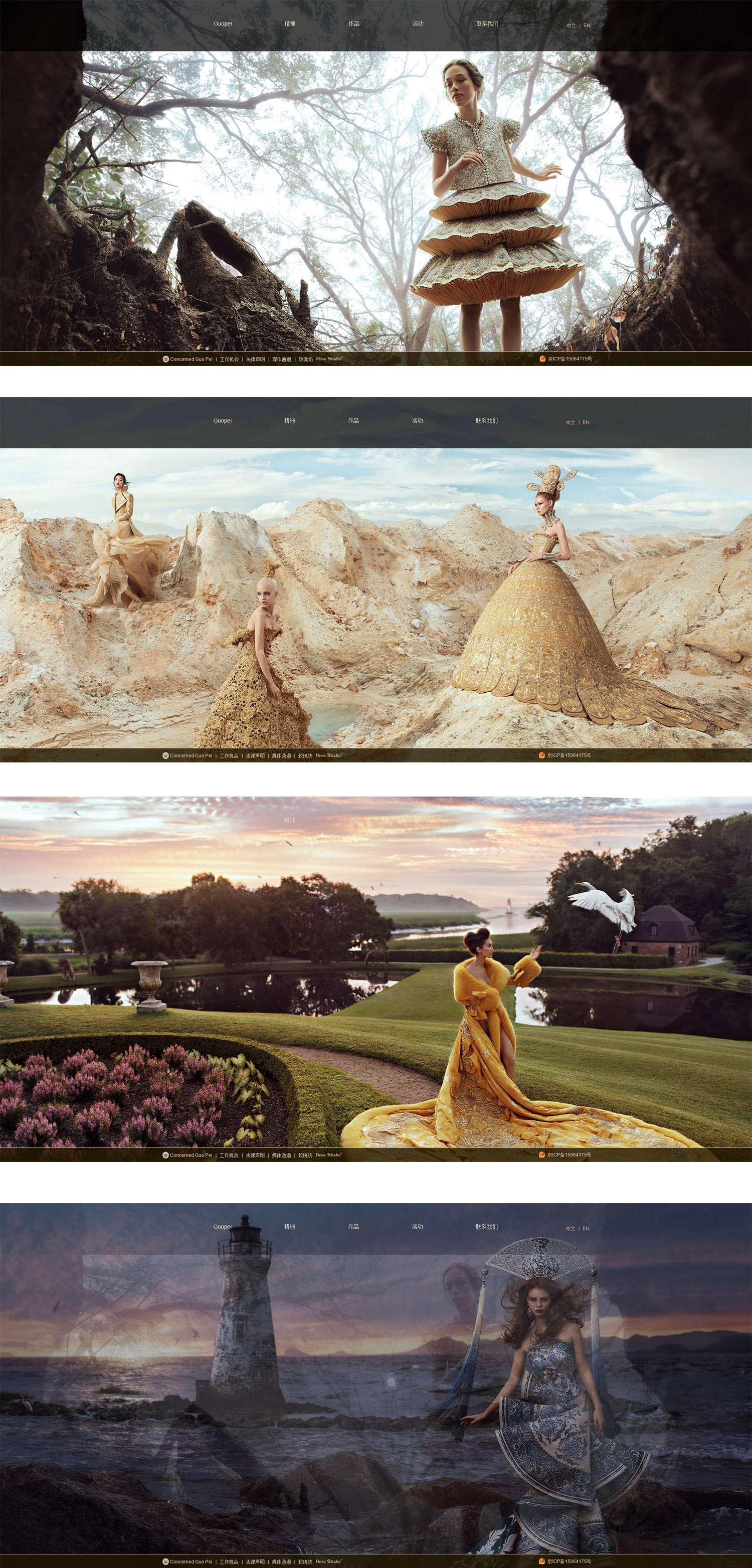
Task: Click Rose Studio logo in the lighthouse banner footer
Action: [329, 1561]
